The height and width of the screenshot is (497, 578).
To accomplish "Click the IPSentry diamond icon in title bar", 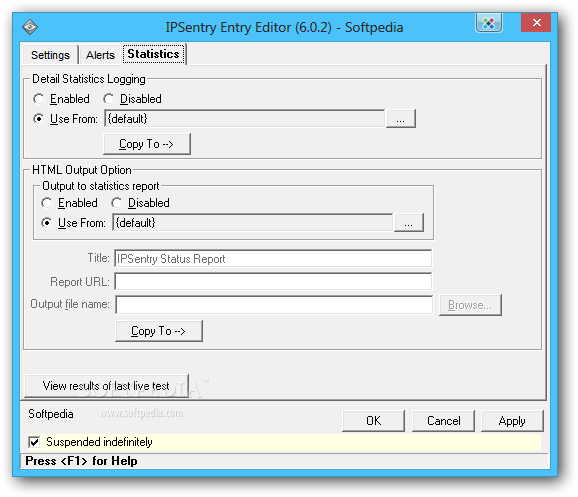I will tap(30, 27).
